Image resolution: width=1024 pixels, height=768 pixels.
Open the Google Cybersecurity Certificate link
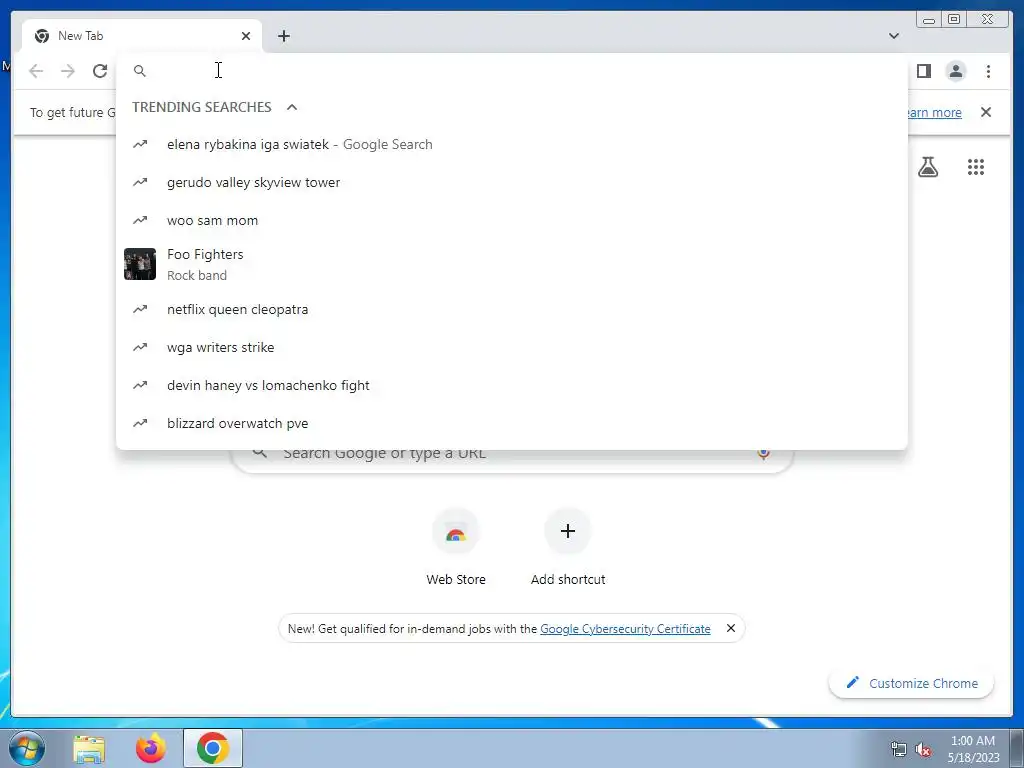625,628
